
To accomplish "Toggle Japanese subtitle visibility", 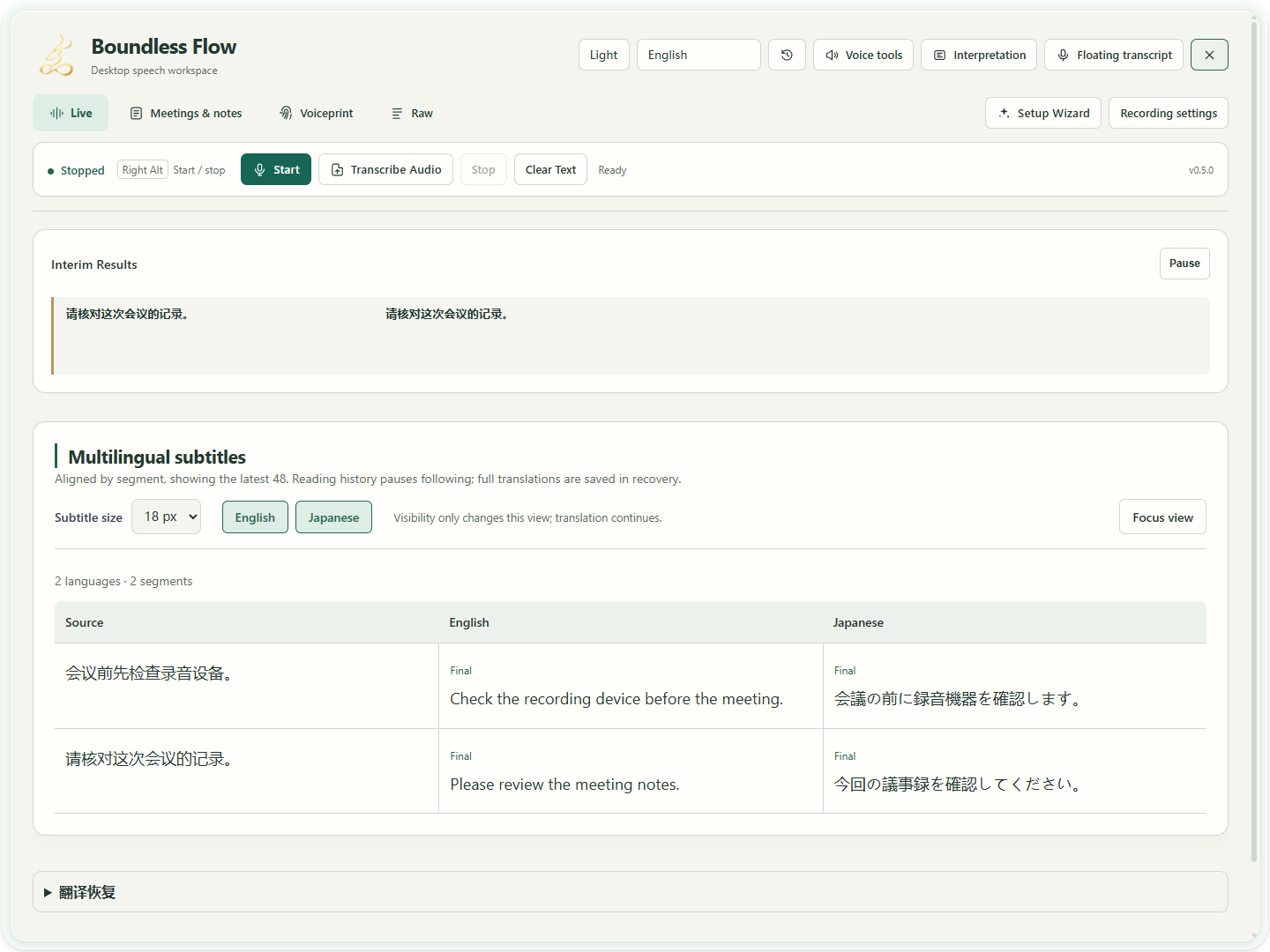I will click(333, 517).
